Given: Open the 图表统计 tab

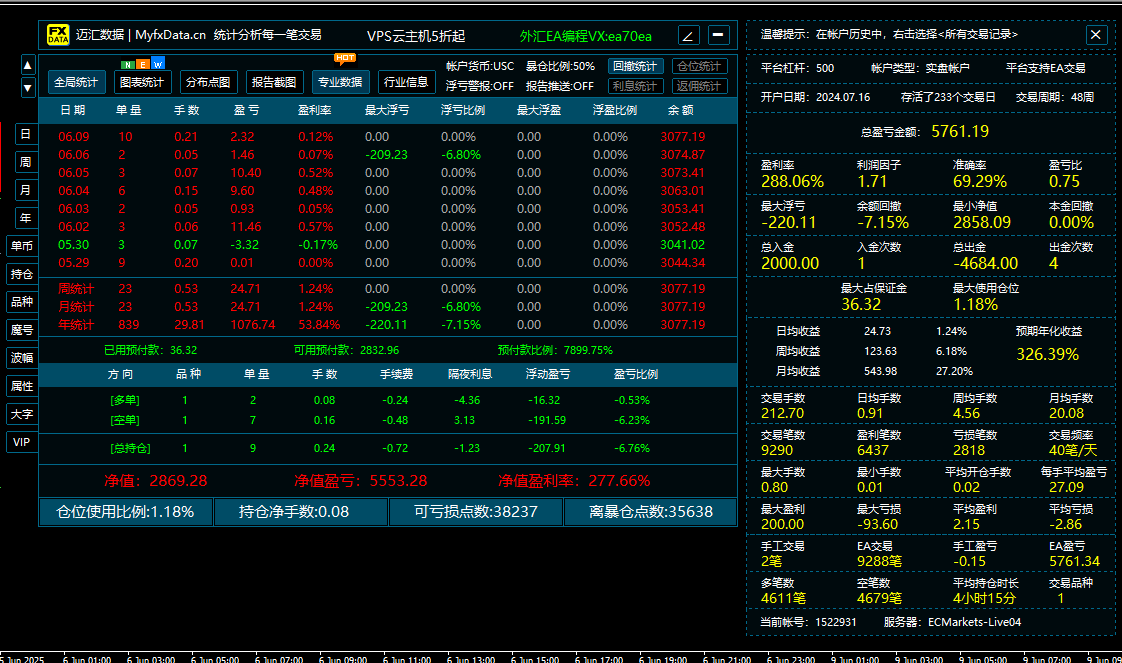Looking at the screenshot, I should [142, 82].
